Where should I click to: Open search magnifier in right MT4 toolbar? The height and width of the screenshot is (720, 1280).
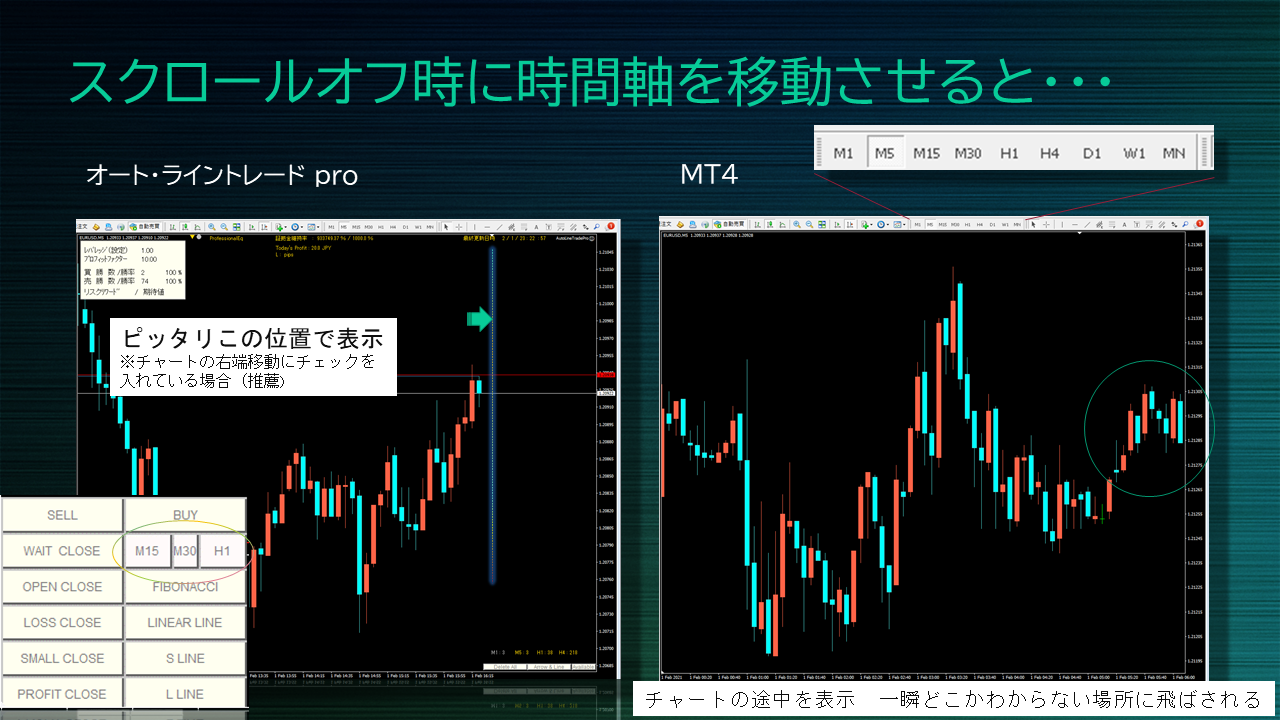(x=1186, y=224)
